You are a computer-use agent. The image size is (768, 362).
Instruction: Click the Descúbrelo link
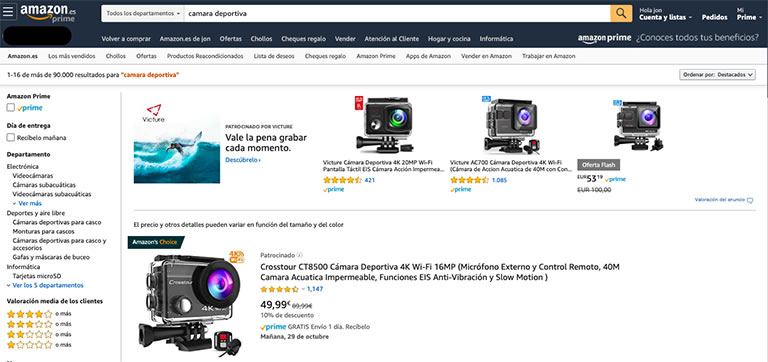pyautogui.click(x=243, y=160)
